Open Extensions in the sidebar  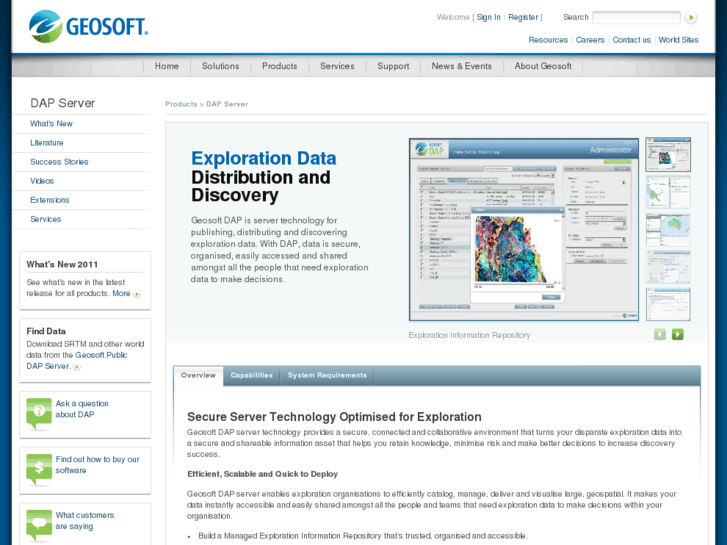pyautogui.click(x=50, y=200)
